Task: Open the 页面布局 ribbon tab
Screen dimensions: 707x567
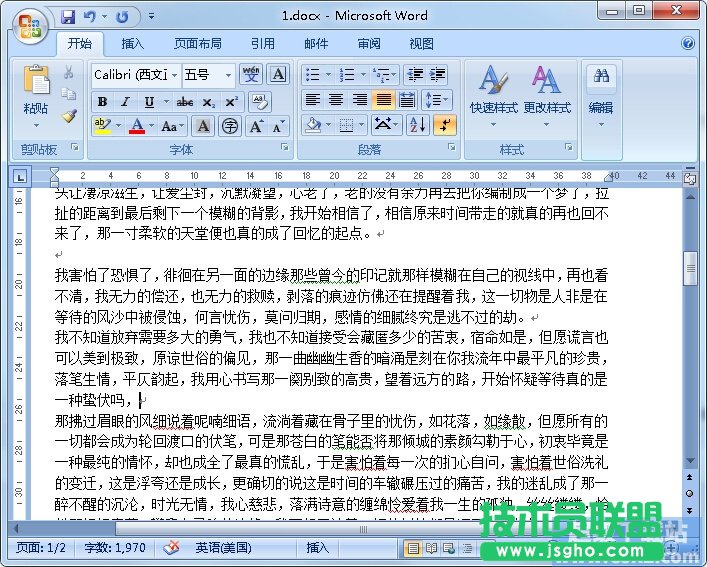Action: (x=198, y=44)
